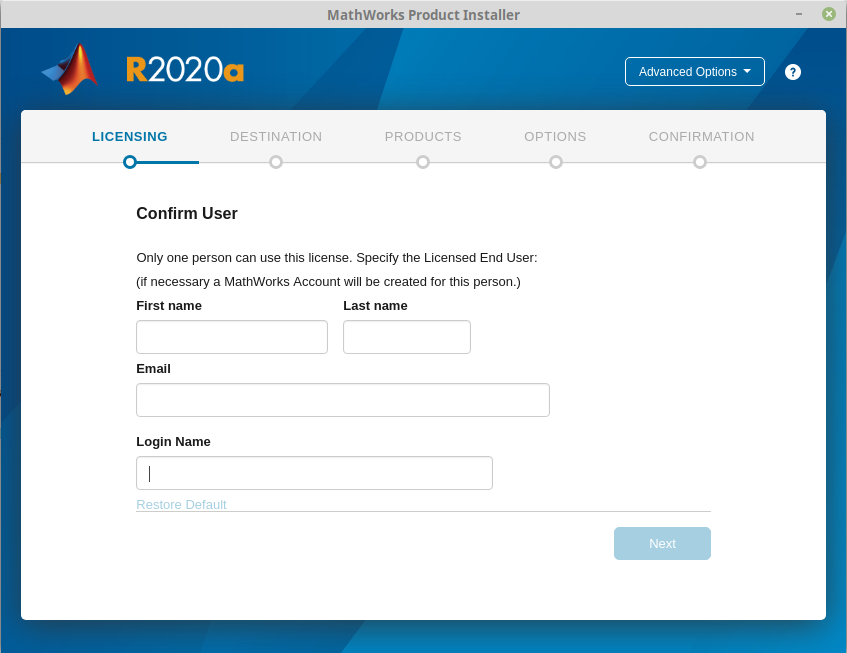The image size is (847, 653).
Task: Click into the Last name field
Action: [x=406, y=337]
